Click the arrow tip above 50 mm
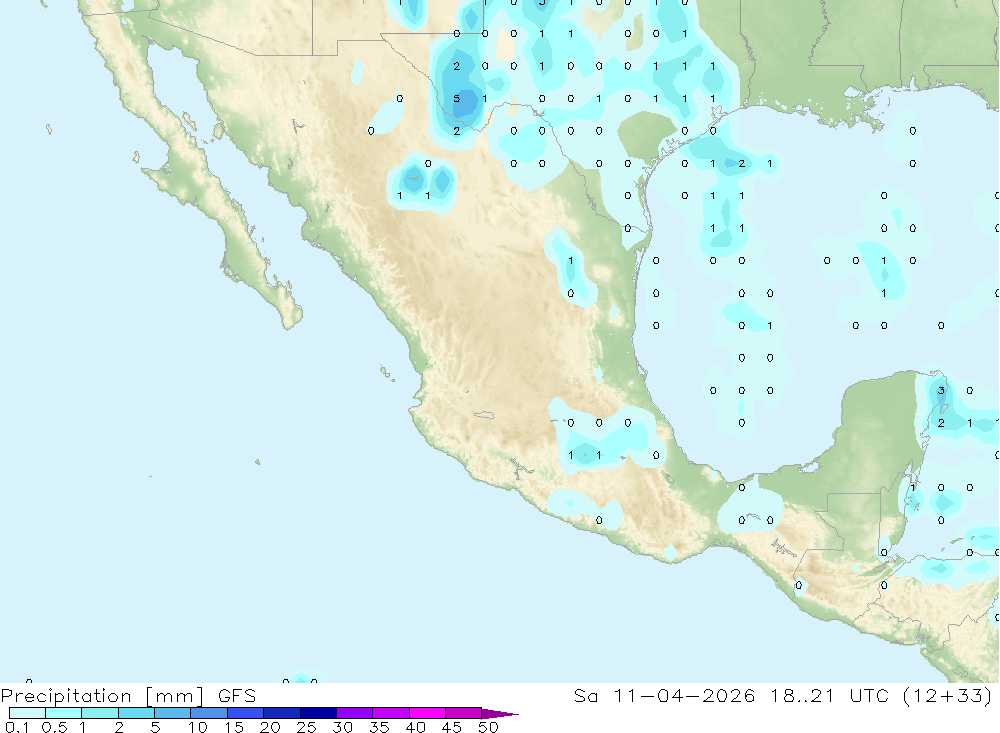Viewport: 1000px width, 733px height. (x=501, y=713)
